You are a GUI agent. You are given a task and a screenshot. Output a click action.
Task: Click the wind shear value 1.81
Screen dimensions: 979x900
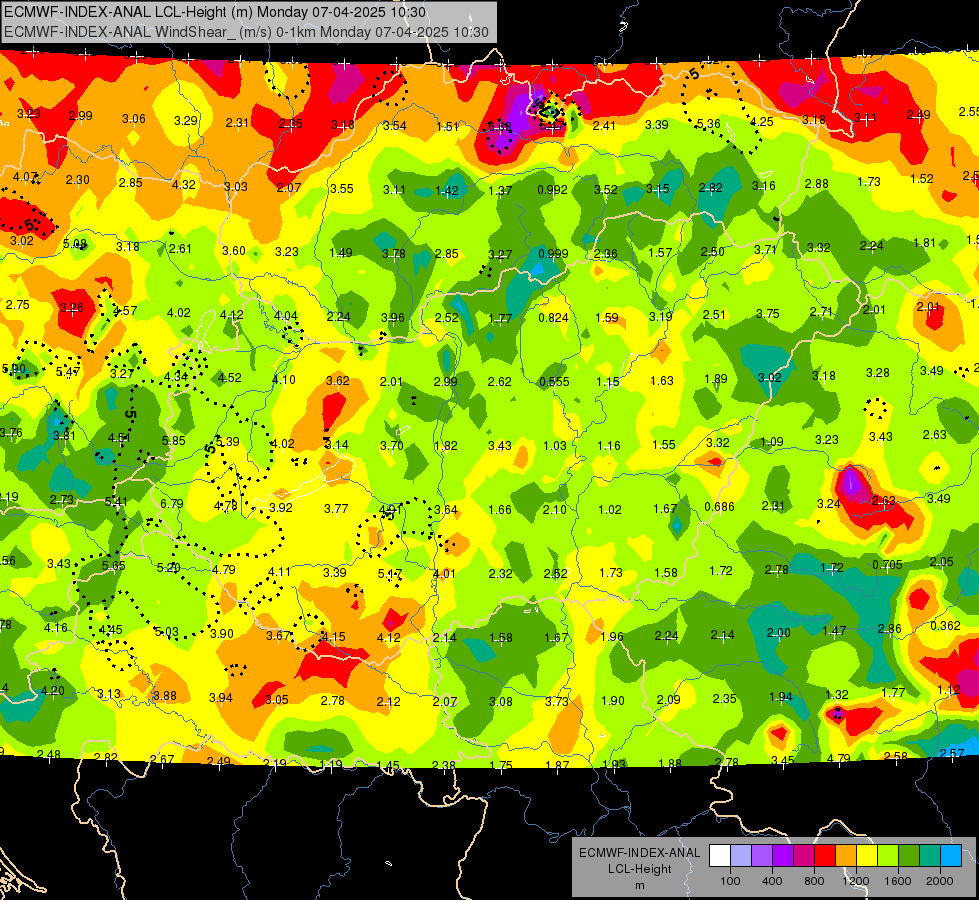925,242
